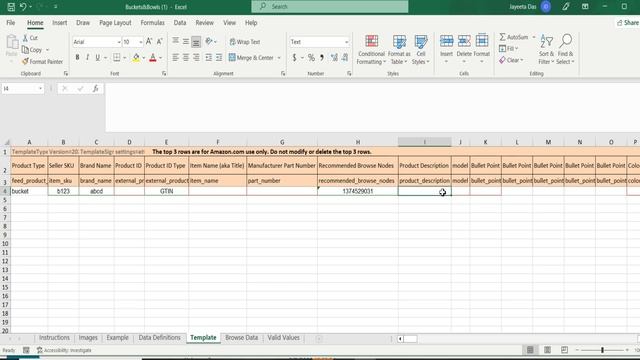Apply yellow fill color
640x360 pixels.
coord(136,58)
